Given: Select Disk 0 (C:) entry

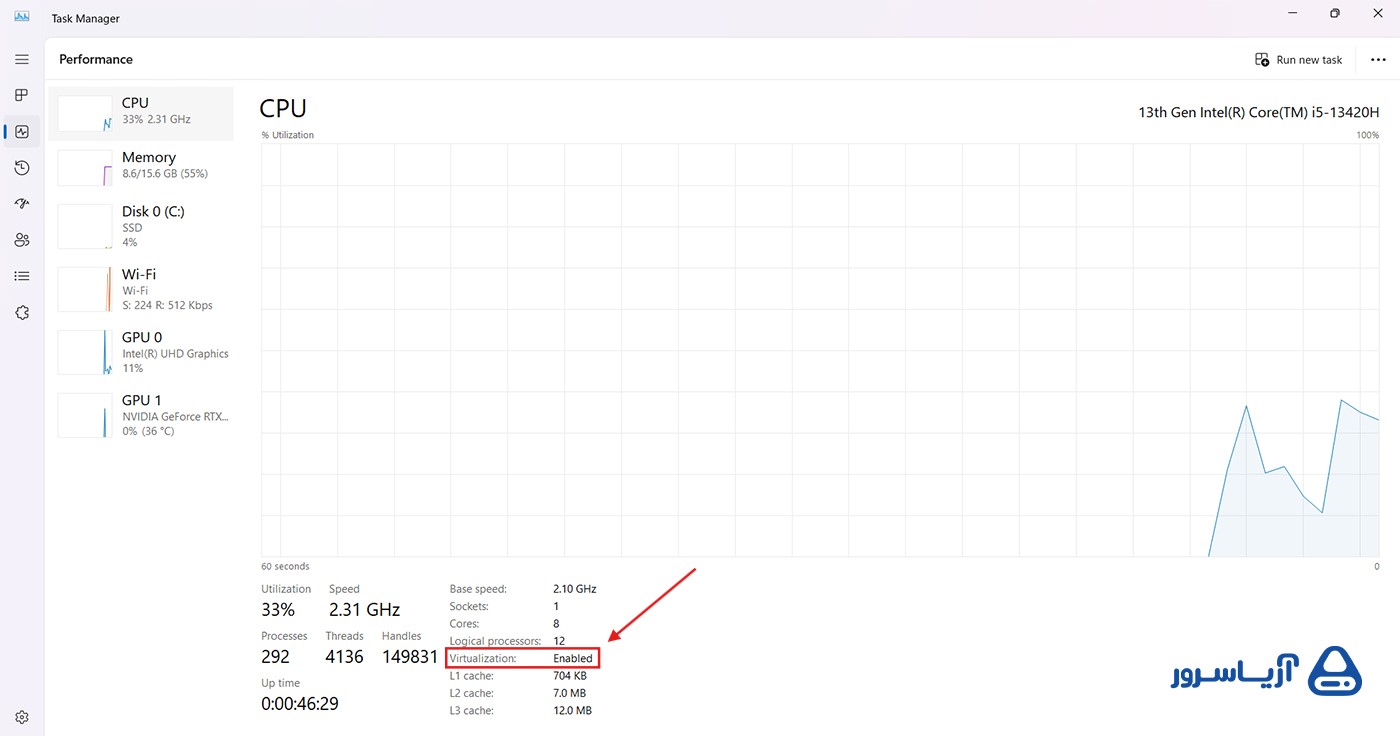Looking at the screenshot, I should [x=141, y=226].
